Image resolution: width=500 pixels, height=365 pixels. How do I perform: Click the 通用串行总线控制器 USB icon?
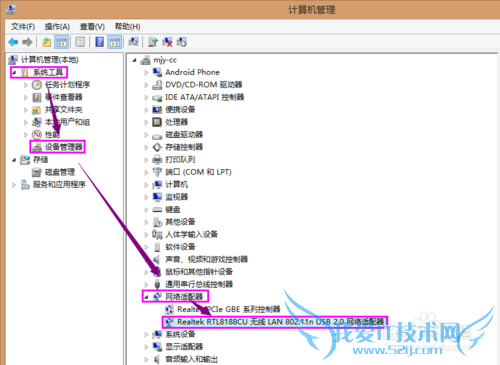tap(157, 284)
